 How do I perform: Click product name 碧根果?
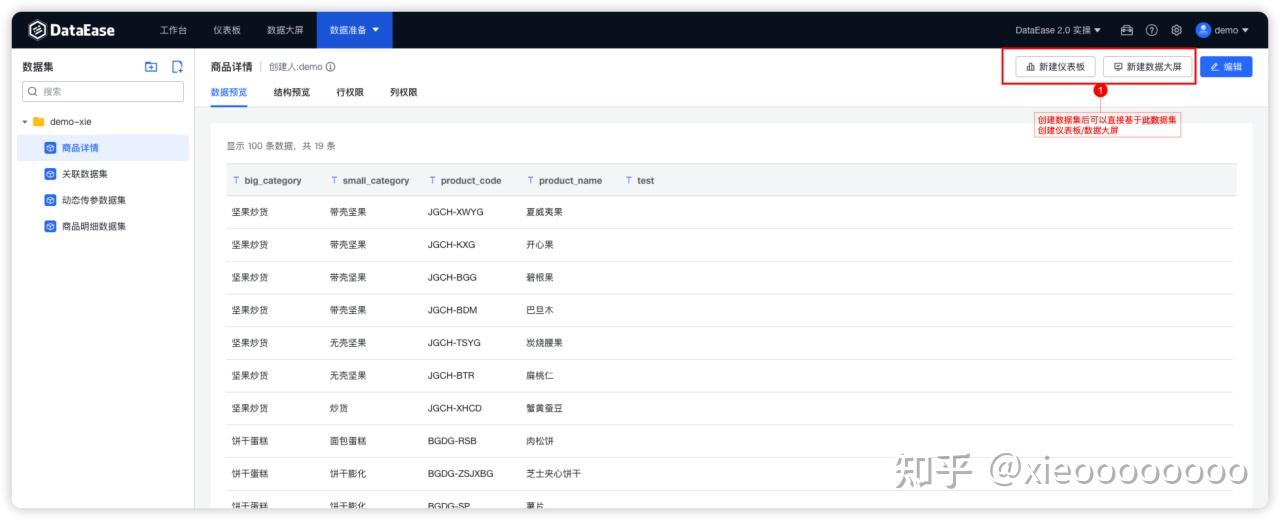coord(540,277)
